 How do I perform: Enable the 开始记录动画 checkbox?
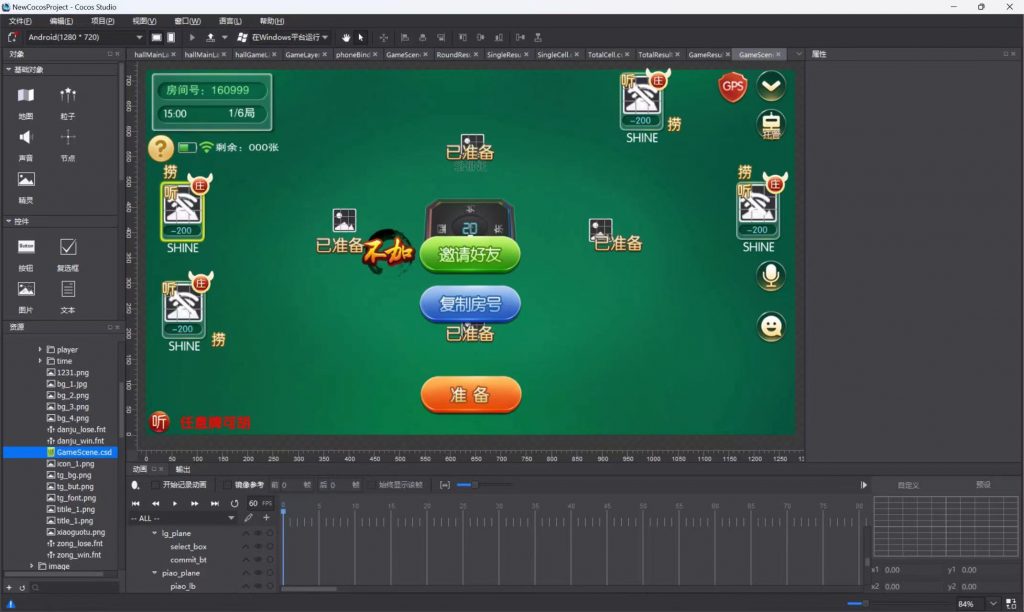(154, 485)
